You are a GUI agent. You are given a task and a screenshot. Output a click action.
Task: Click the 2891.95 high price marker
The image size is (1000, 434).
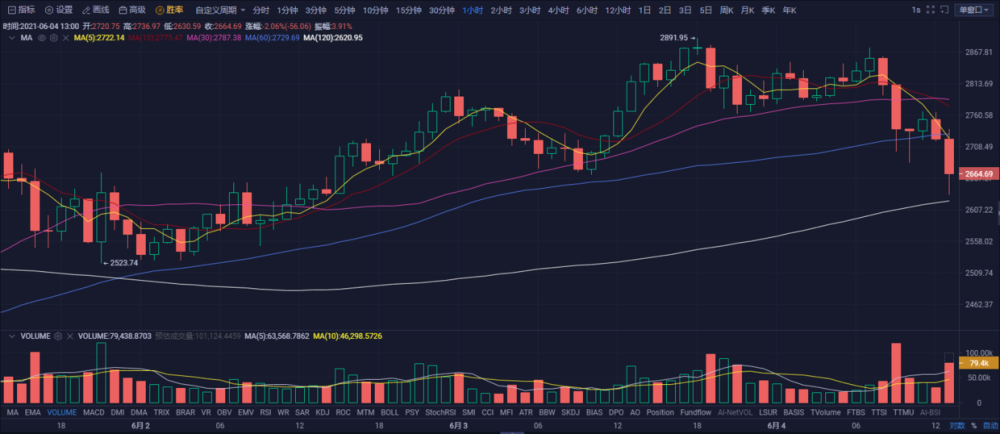coord(673,38)
